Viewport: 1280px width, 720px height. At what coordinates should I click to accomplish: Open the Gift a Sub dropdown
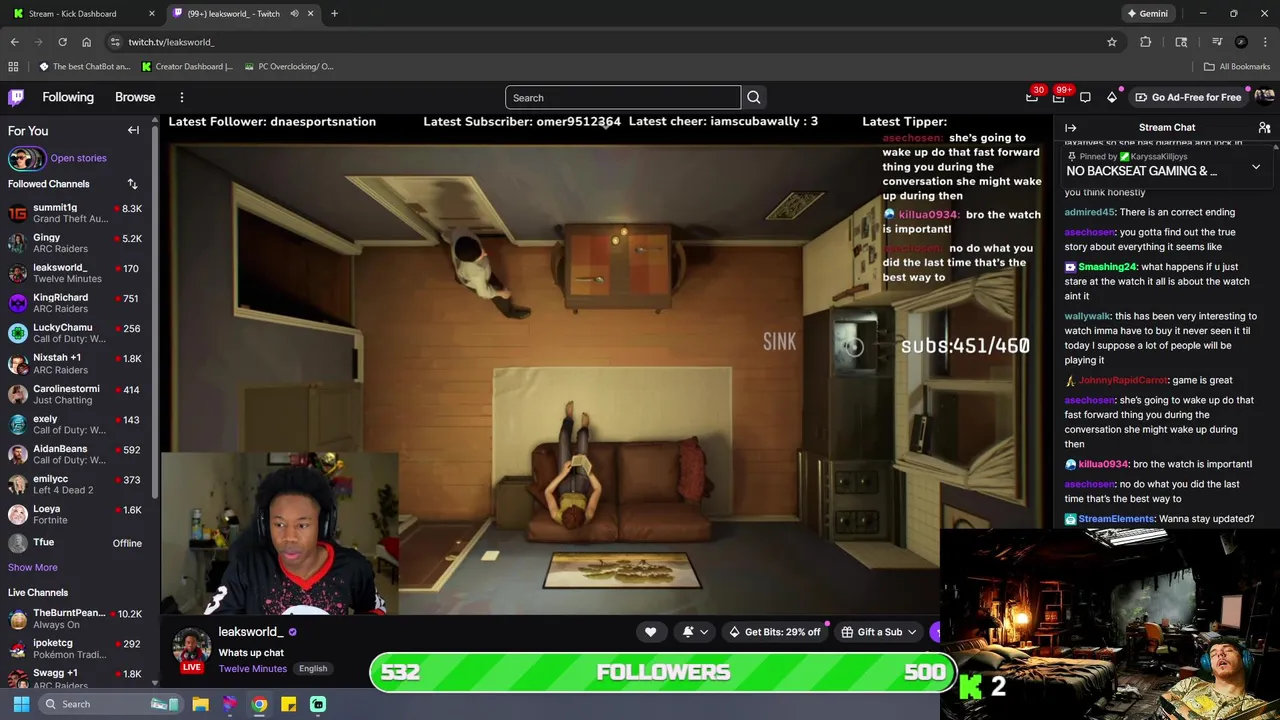(879, 632)
